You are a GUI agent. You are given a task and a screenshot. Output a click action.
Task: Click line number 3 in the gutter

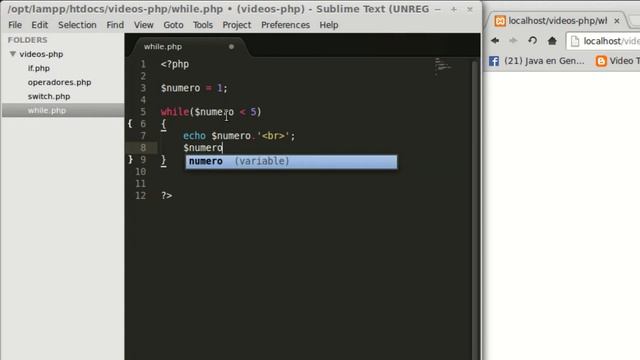[143, 88]
